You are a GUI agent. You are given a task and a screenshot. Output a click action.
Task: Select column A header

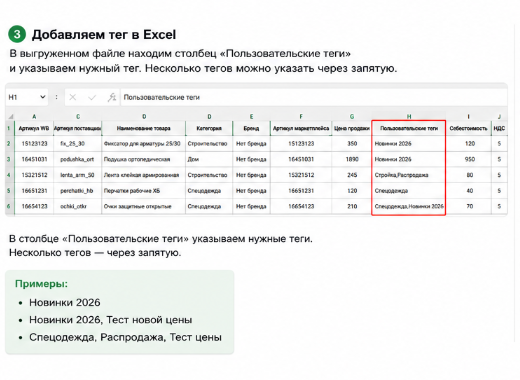click(x=34, y=116)
